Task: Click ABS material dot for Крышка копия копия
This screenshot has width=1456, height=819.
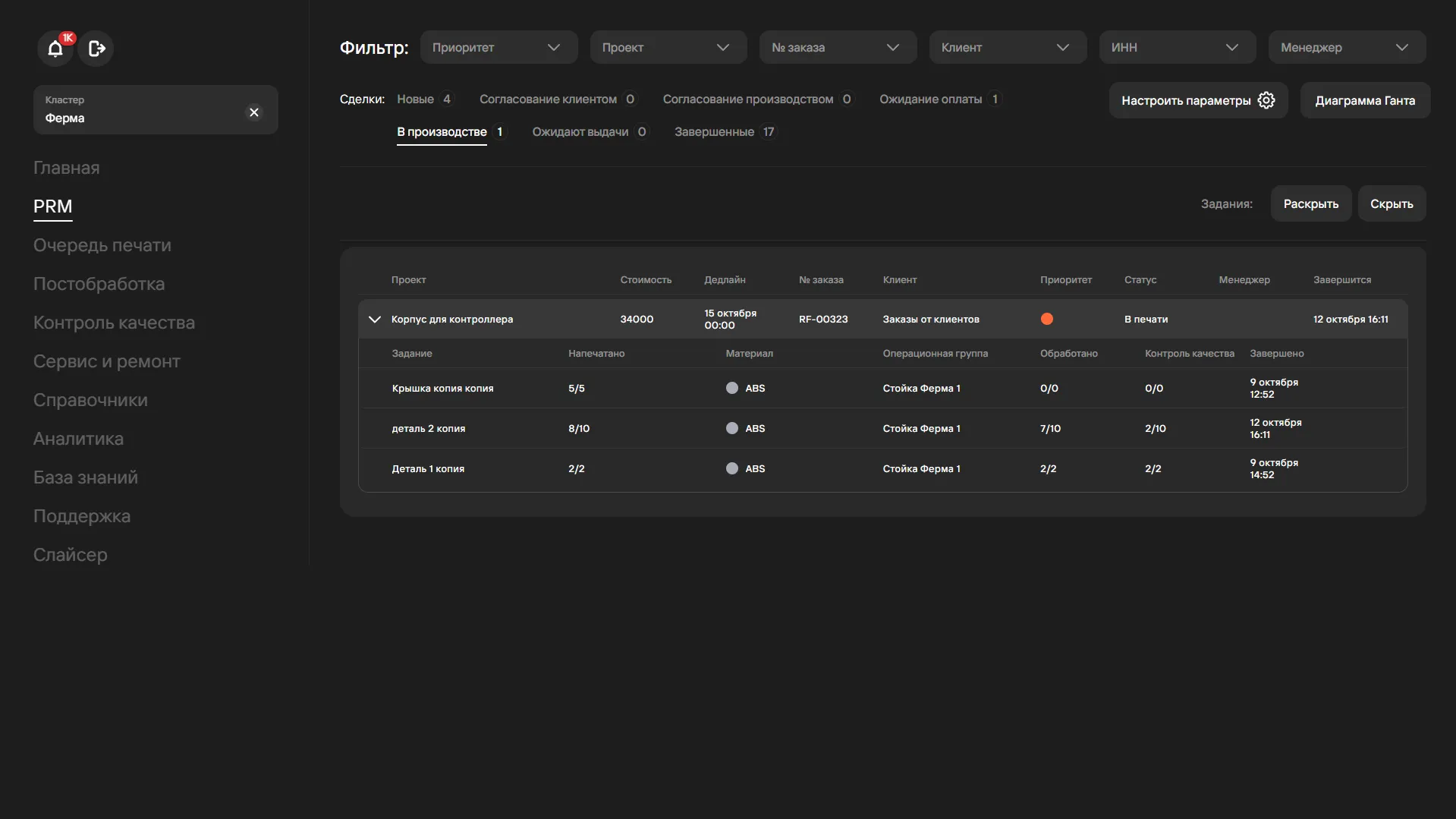Action: (731, 389)
